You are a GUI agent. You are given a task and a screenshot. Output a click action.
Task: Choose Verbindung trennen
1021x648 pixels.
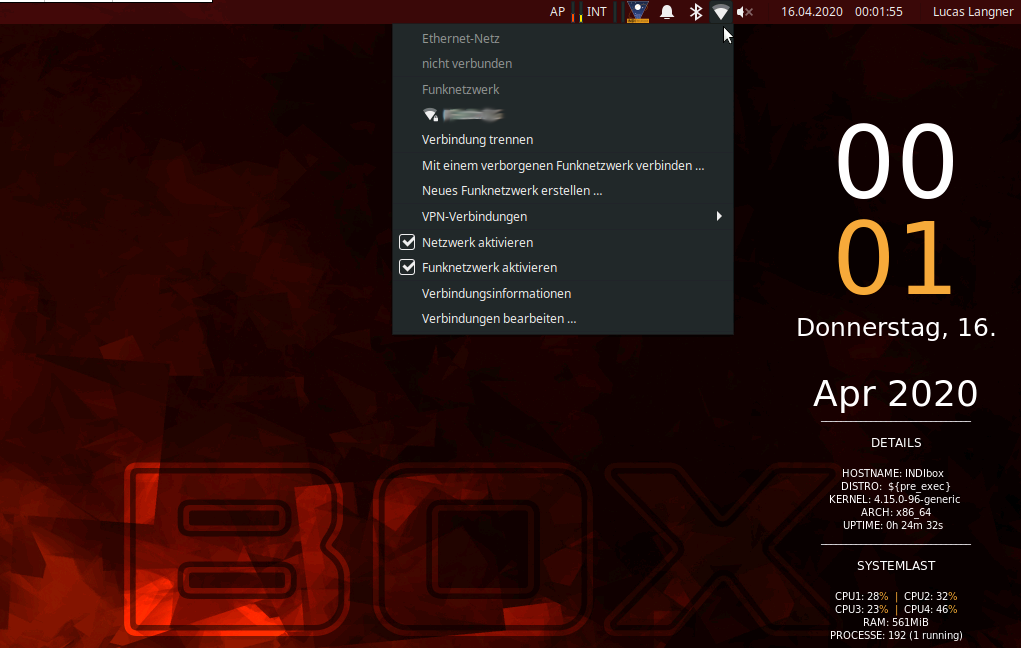[477, 140]
